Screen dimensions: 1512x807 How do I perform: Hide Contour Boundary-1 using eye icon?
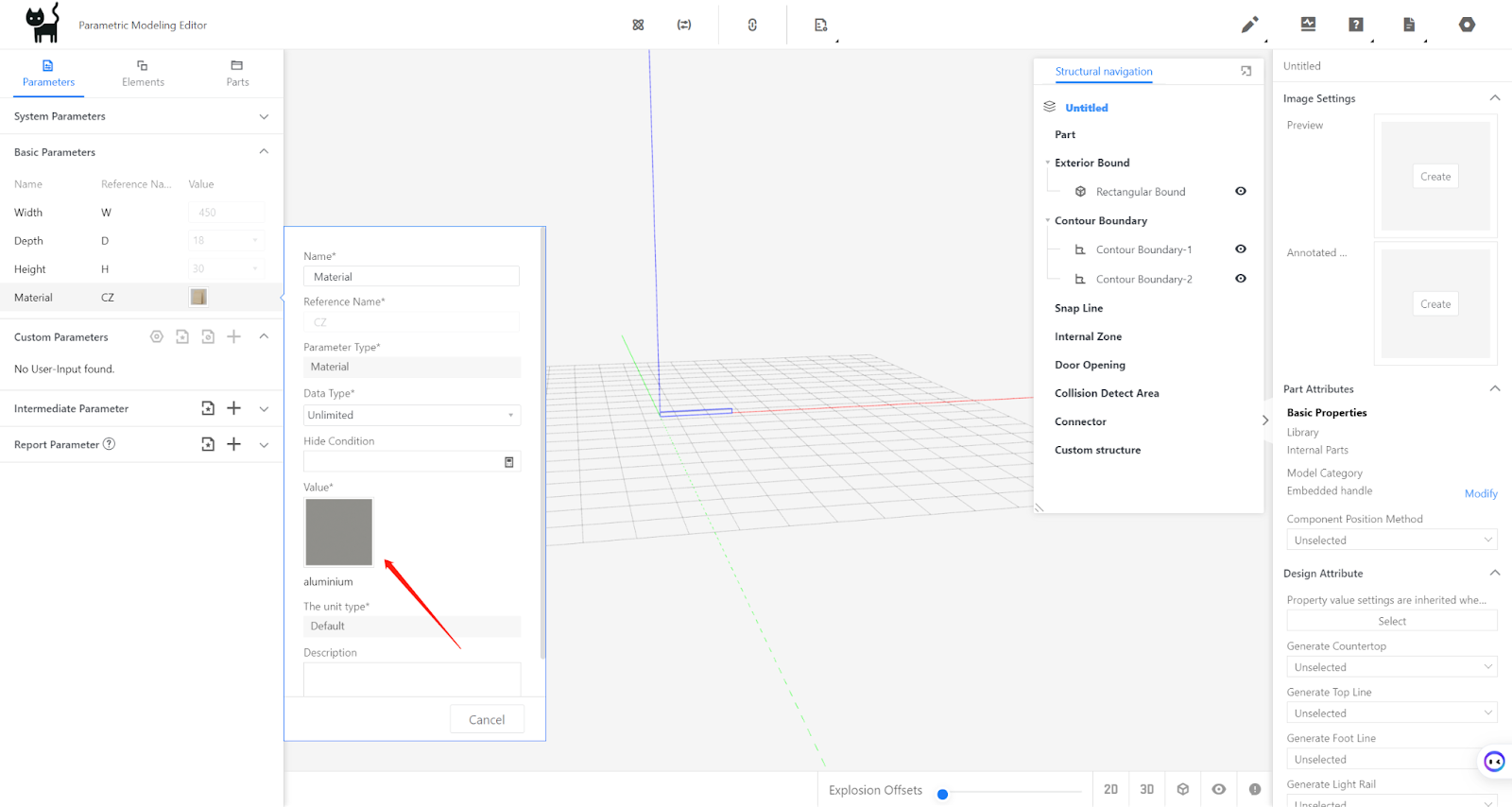pos(1240,249)
